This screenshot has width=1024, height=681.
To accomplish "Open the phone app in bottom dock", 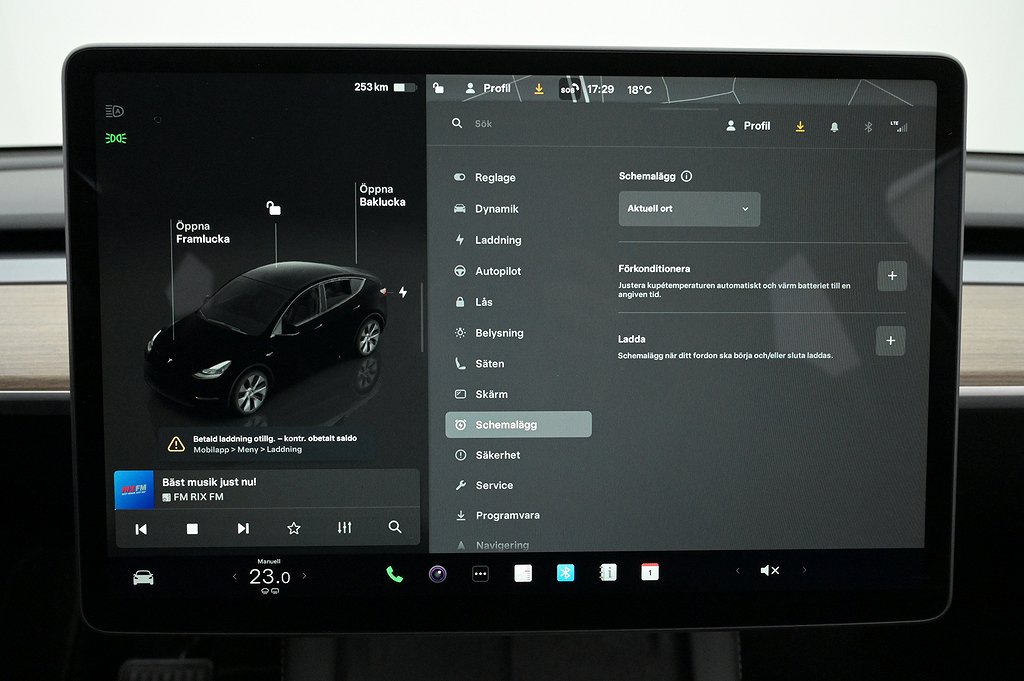I will click(x=395, y=574).
